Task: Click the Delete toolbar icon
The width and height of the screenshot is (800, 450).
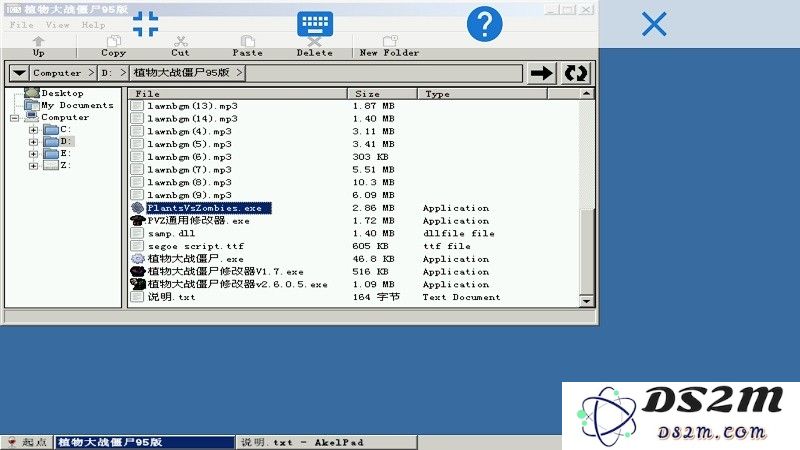Action: point(314,42)
